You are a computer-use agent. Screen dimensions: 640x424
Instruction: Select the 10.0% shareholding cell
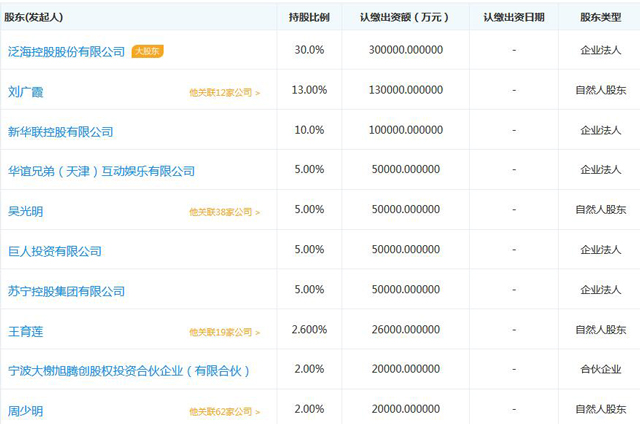click(309, 130)
